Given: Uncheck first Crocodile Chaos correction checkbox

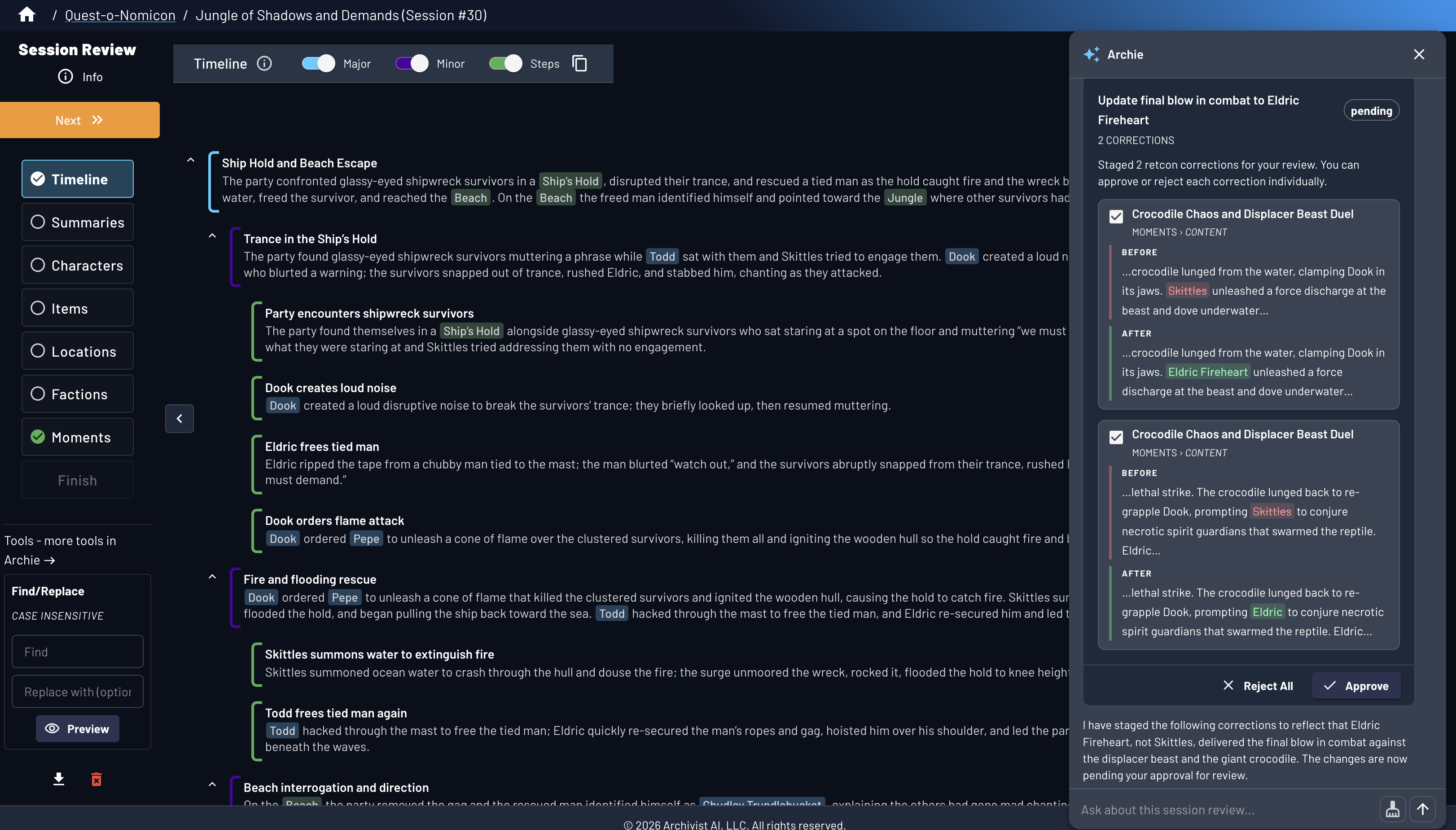Looking at the screenshot, I should pyautogui.click(x=1116, y=216).
